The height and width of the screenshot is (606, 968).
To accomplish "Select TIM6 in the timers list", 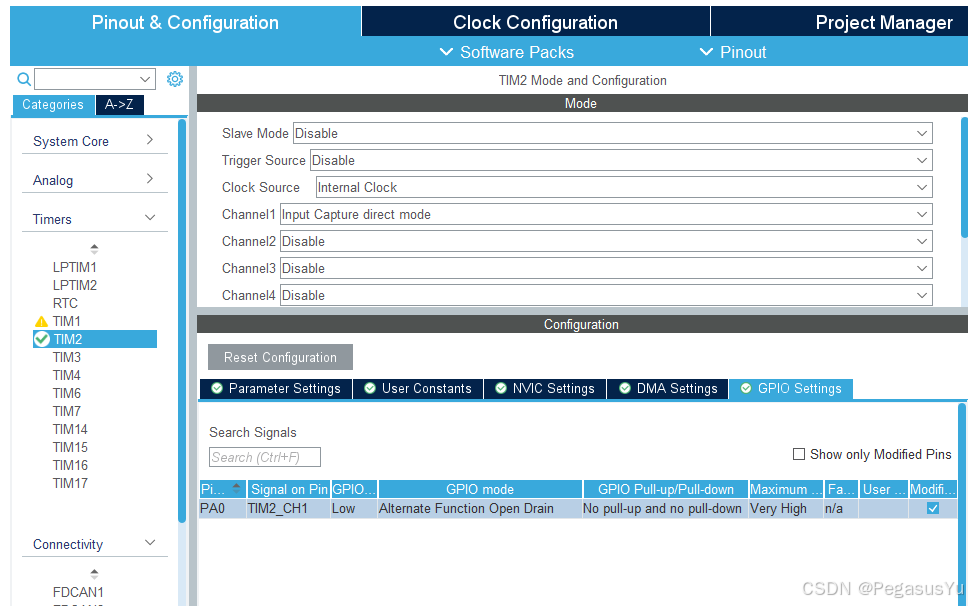I will point(67,393).
